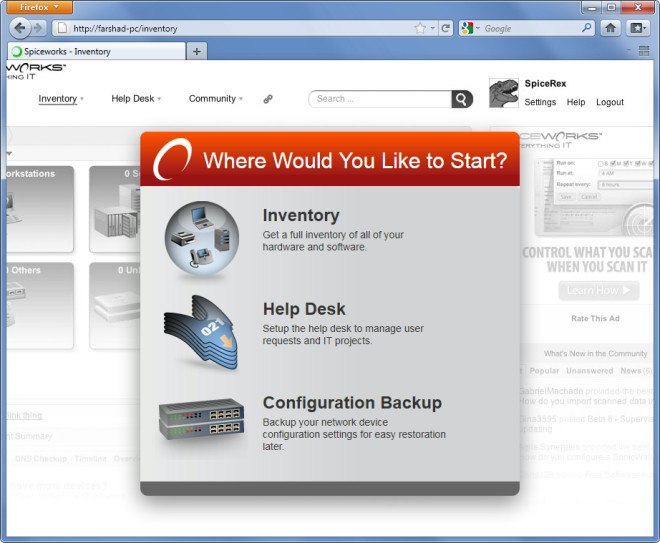The image size is (660, 543).
Task: Click the Inventory globe devices icon
Action: [x=202, y=239]
